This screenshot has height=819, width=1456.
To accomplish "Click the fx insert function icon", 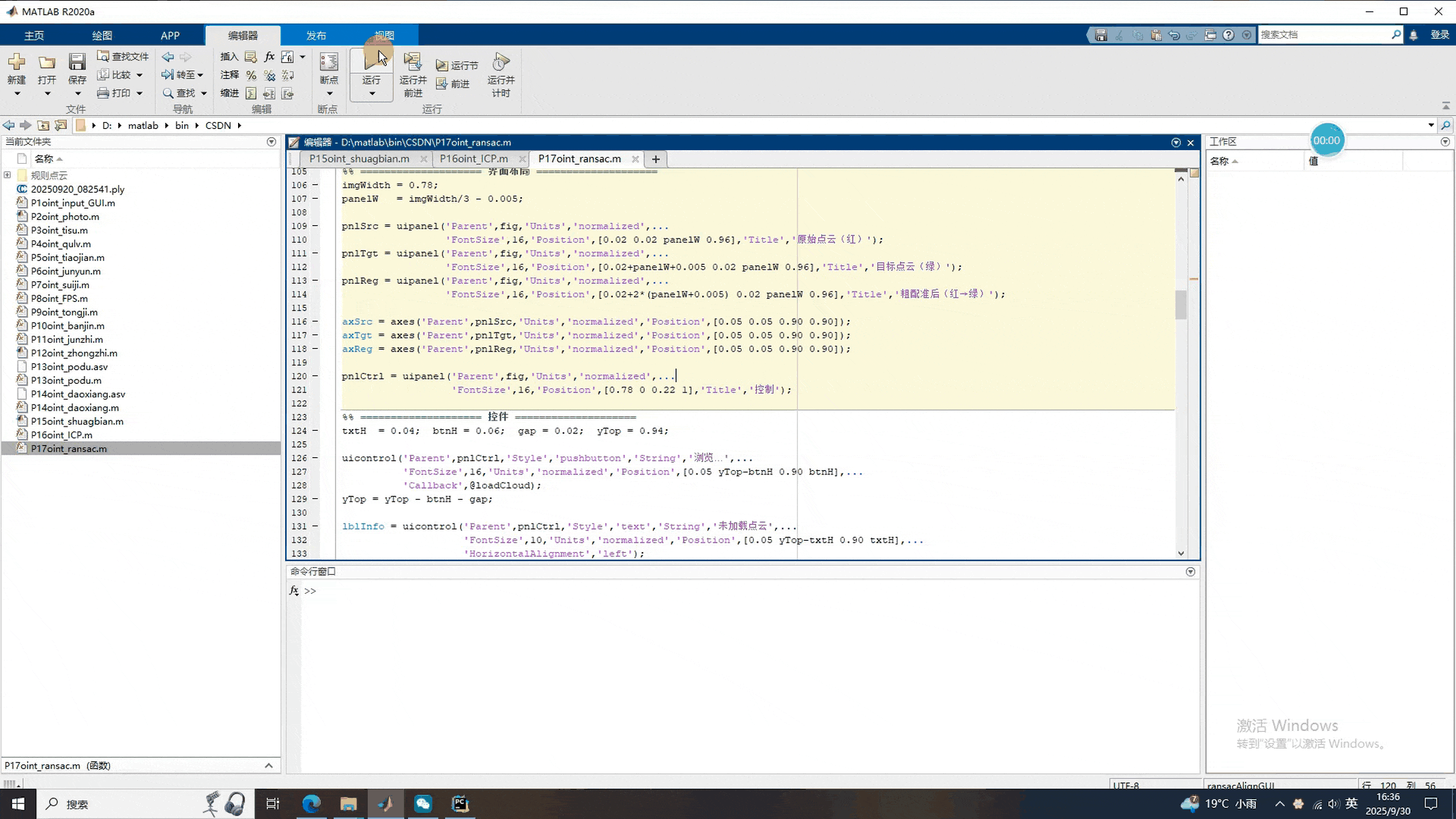I will [270, 57].
